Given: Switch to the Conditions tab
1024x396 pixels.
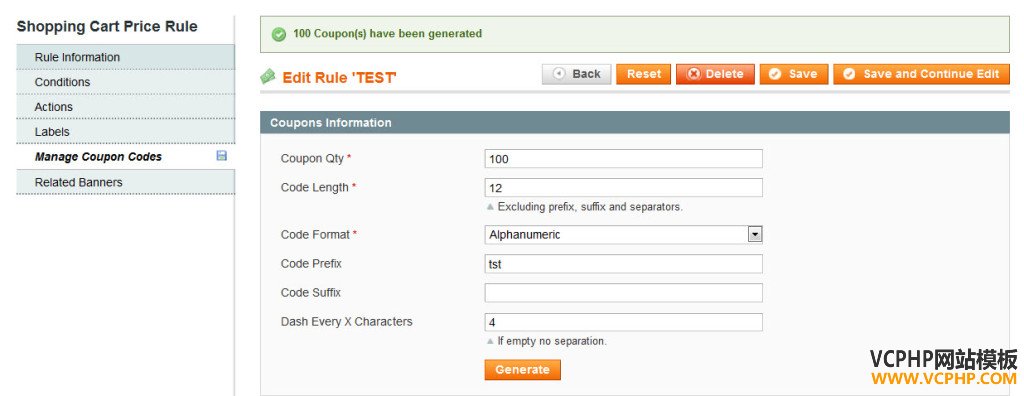Looking at the screenshot, I should click(125, 82).
